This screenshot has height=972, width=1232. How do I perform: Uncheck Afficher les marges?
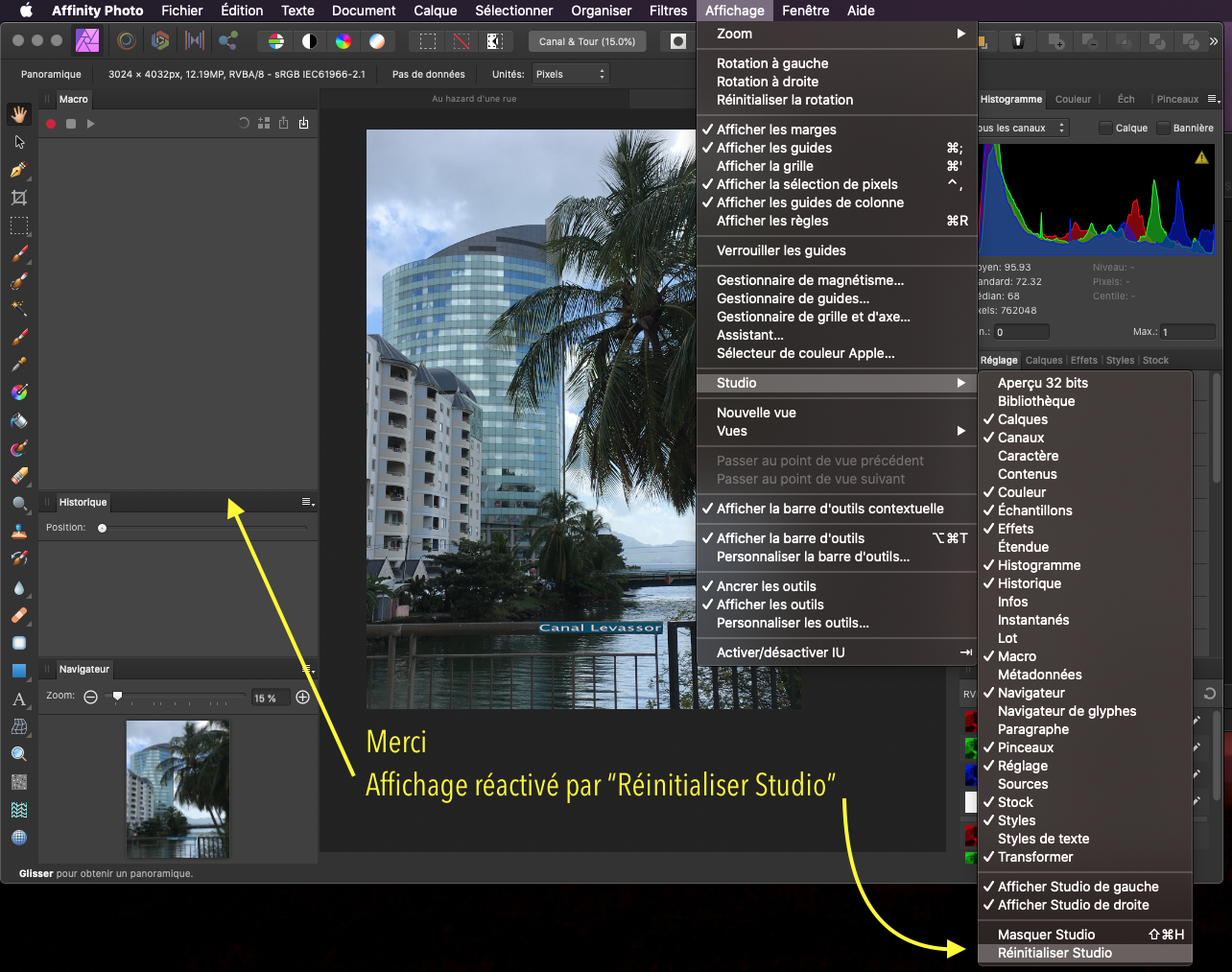pyautogui.click(x=776, y=130)
